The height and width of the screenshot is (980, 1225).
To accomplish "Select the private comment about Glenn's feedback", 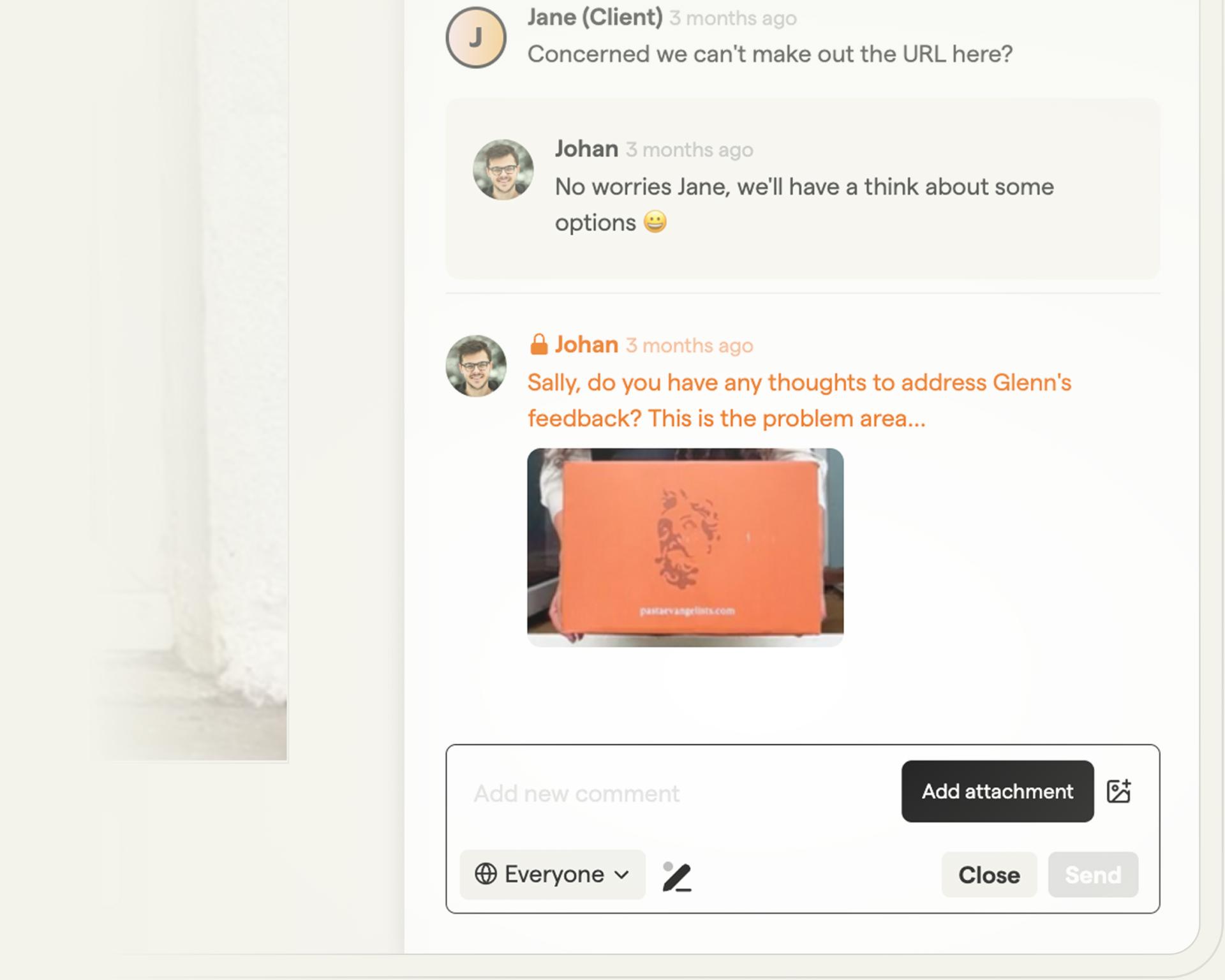I will 799,400.
